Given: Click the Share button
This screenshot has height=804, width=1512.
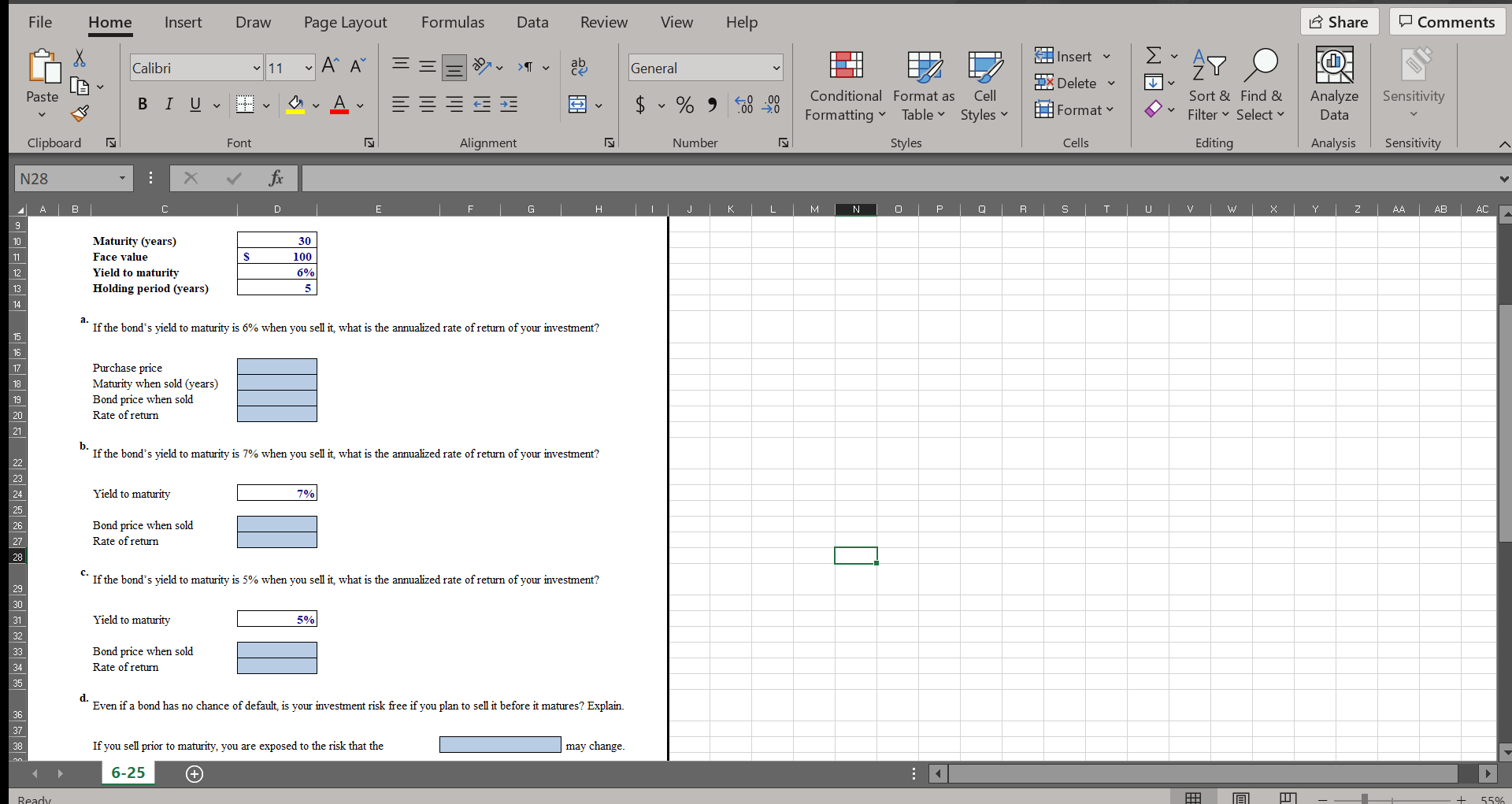Looking at the screenshot, I should click(x=1339, y=22).
